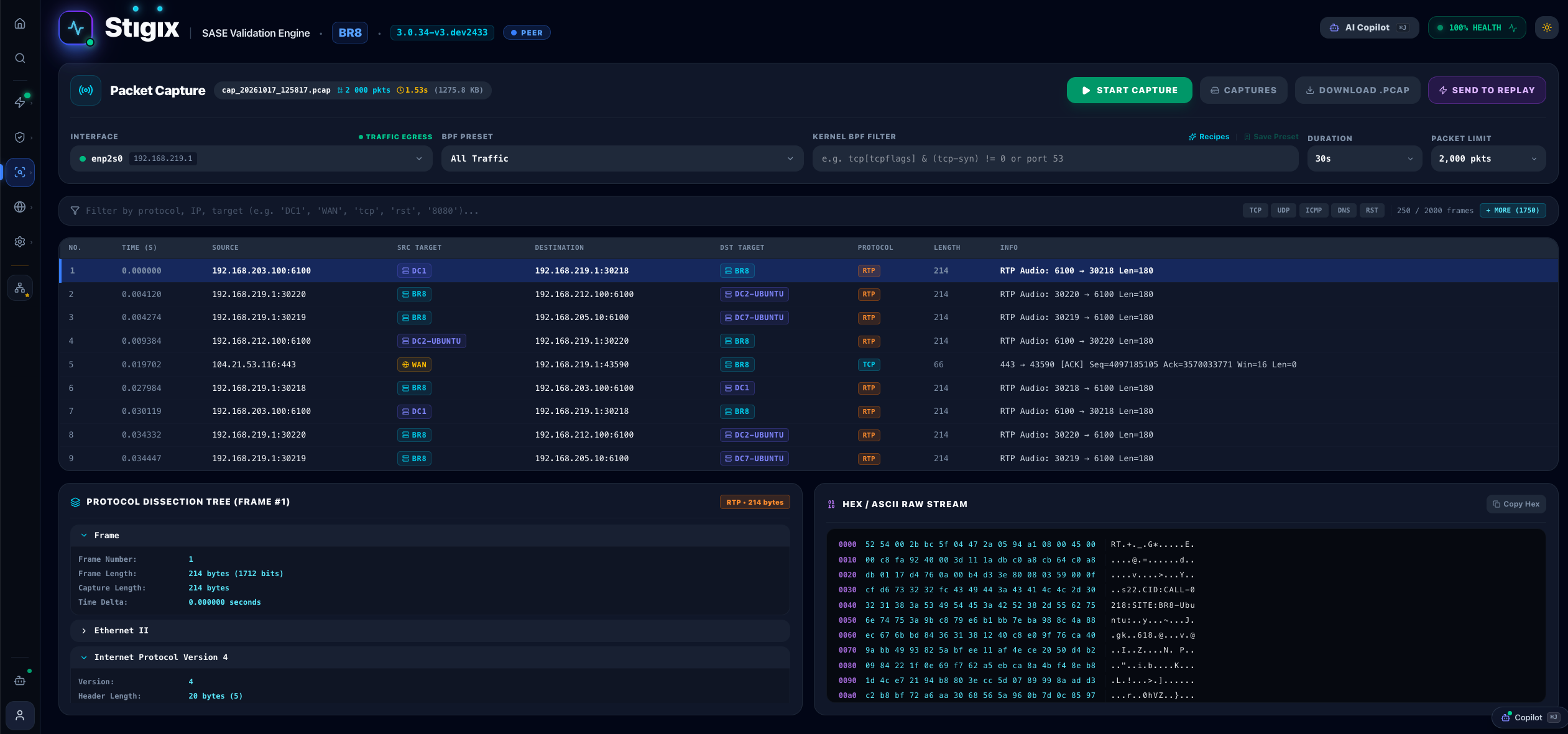
Task: Click the WAN source target tag
Action: click(414, 365)
